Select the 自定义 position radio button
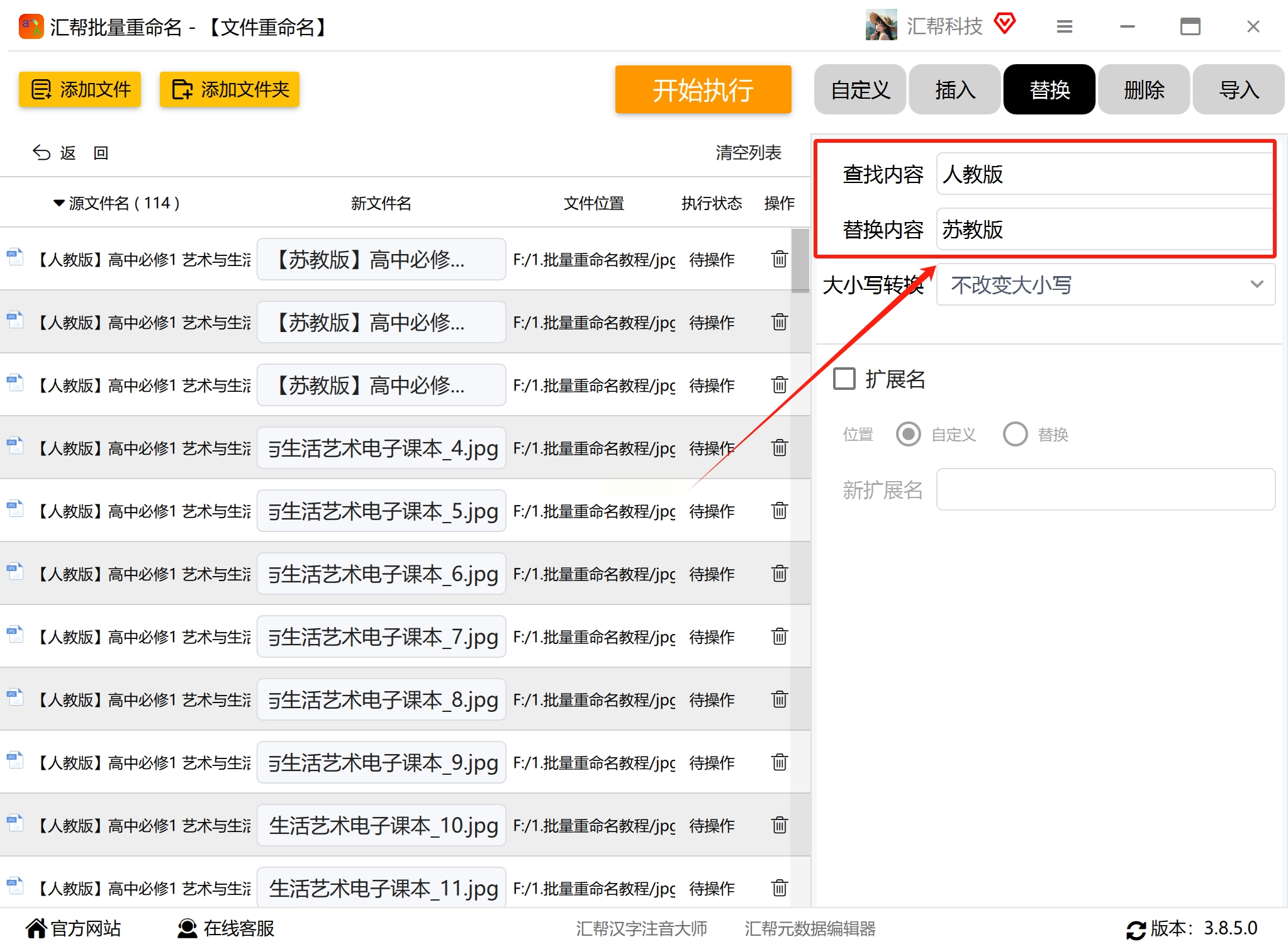Image resolution: width=1288 pixels, height=949 pixels. pyautogui.click(x=908, y=434)
